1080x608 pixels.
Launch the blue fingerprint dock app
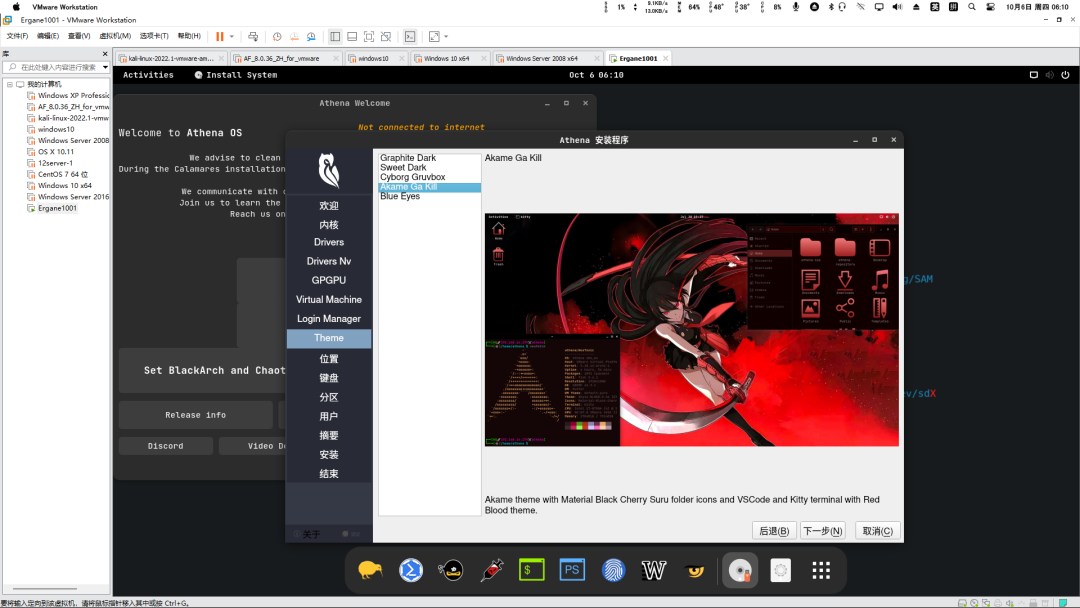tap(613, 570)
